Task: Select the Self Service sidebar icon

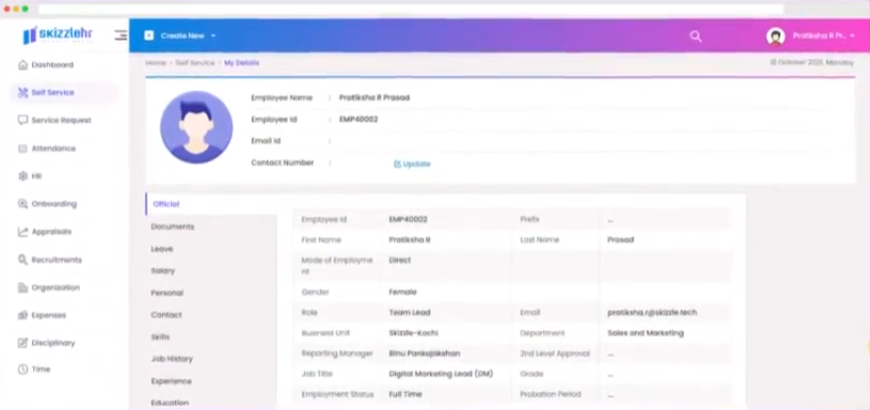Action: (23, 93)
